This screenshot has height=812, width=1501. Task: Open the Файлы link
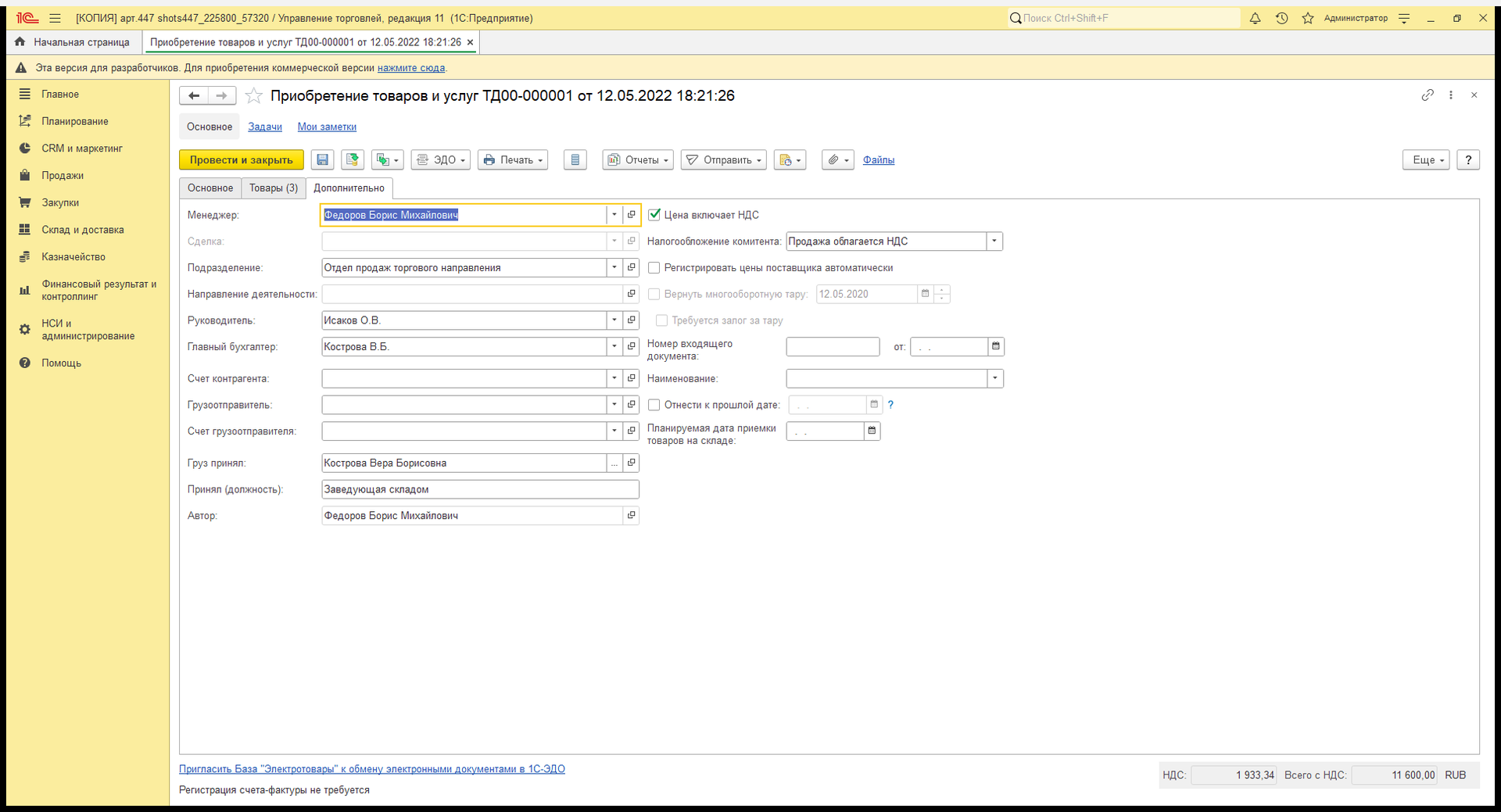[x=879, y=160]
